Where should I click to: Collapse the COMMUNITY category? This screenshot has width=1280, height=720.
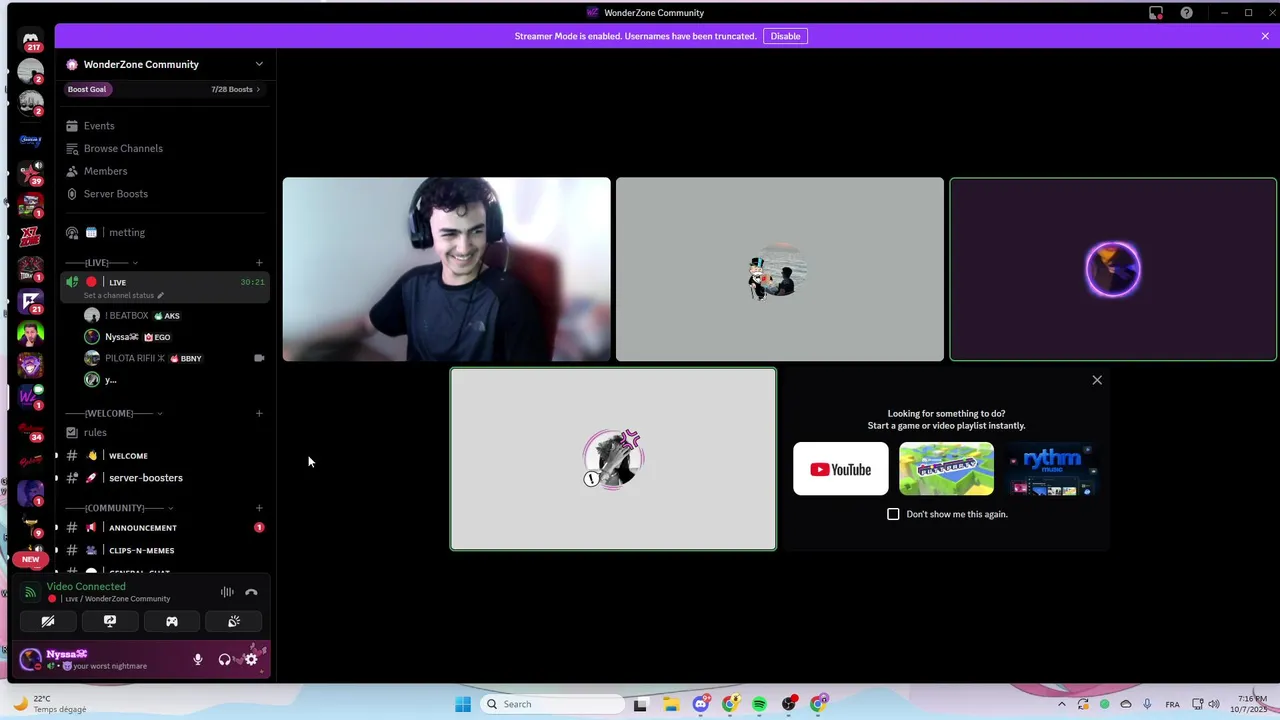119,508
